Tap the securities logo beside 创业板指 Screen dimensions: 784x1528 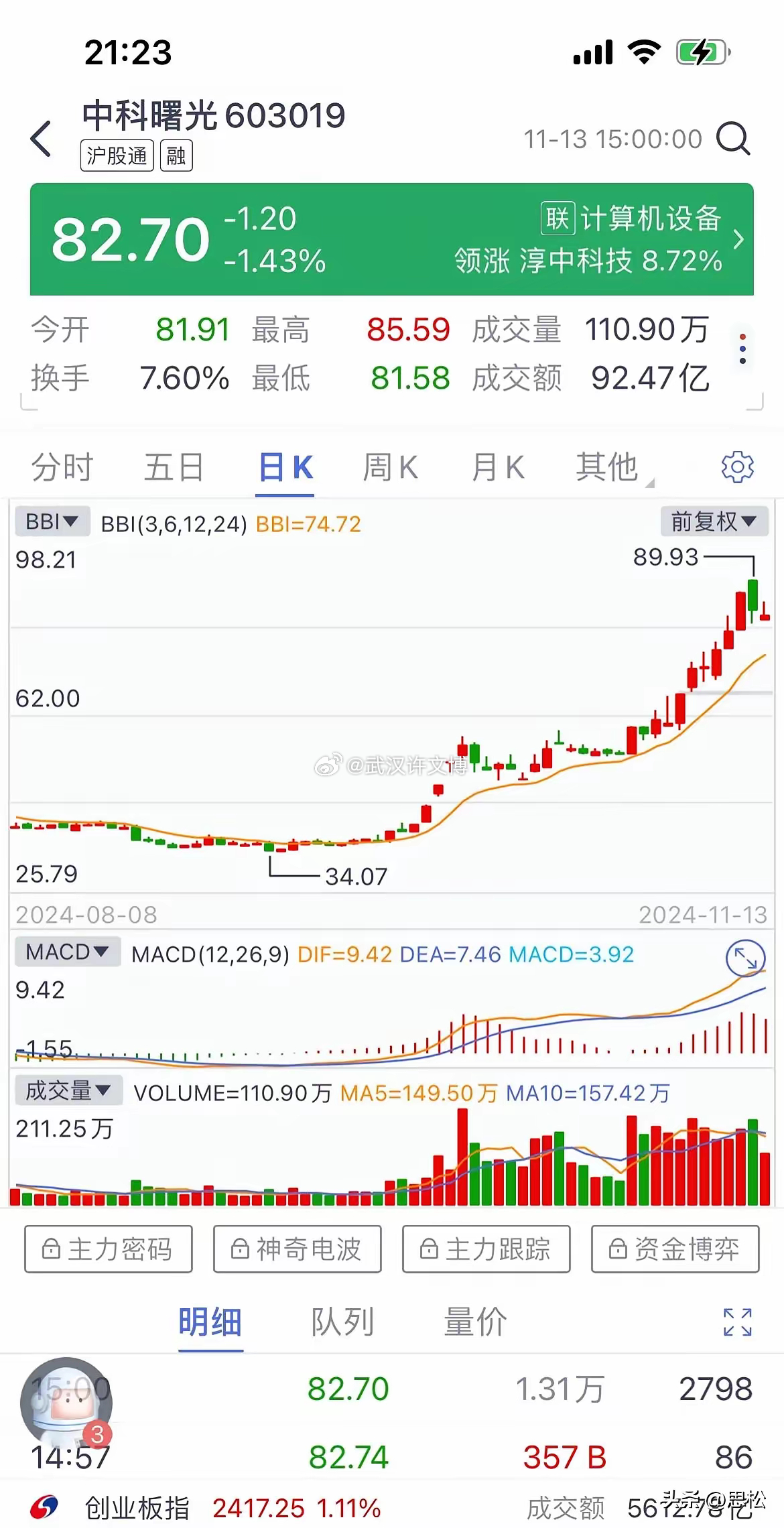click(45, 1508)
